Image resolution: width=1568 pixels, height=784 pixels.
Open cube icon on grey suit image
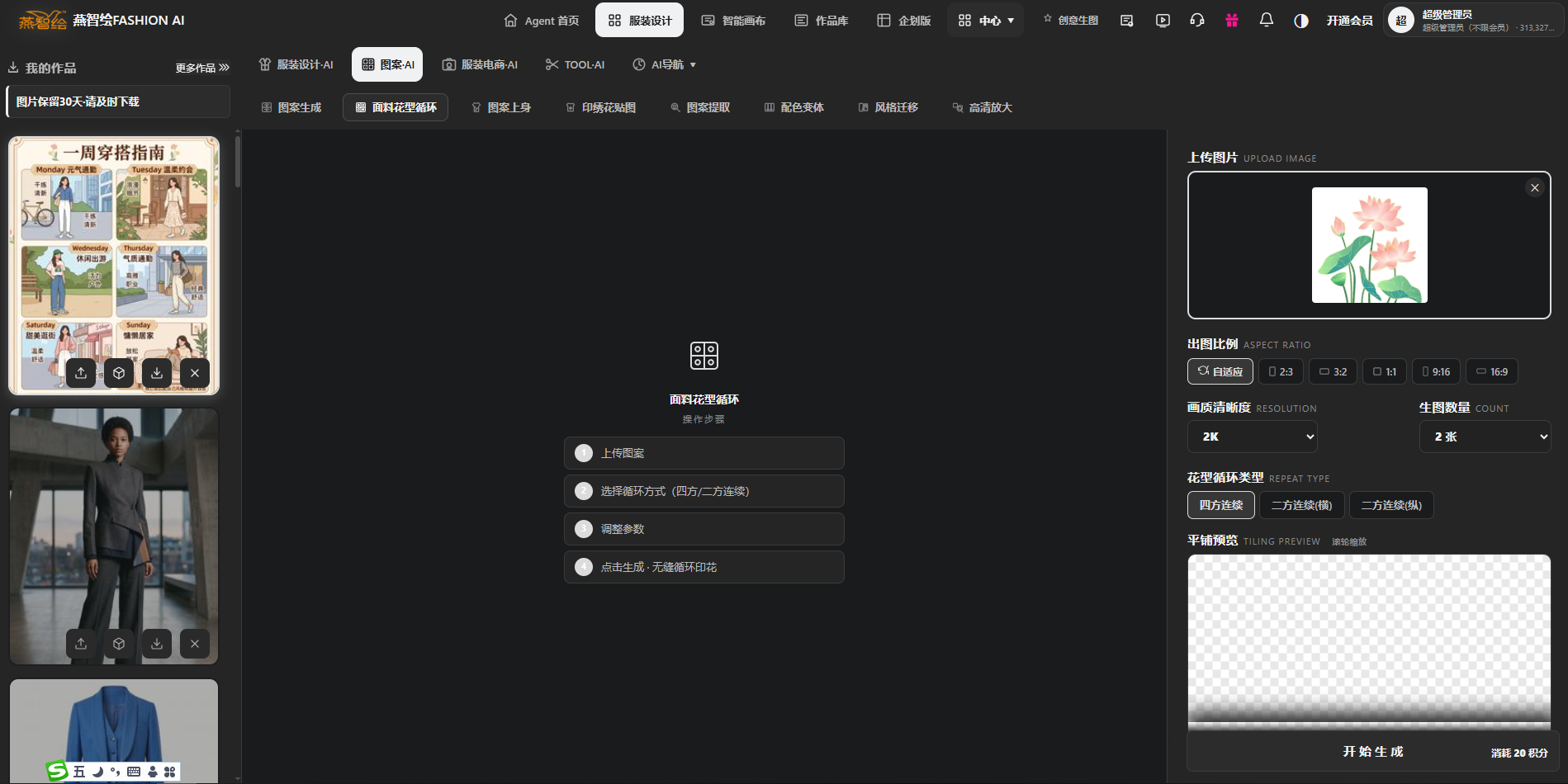pyautogui.click(x=119, y=644)
